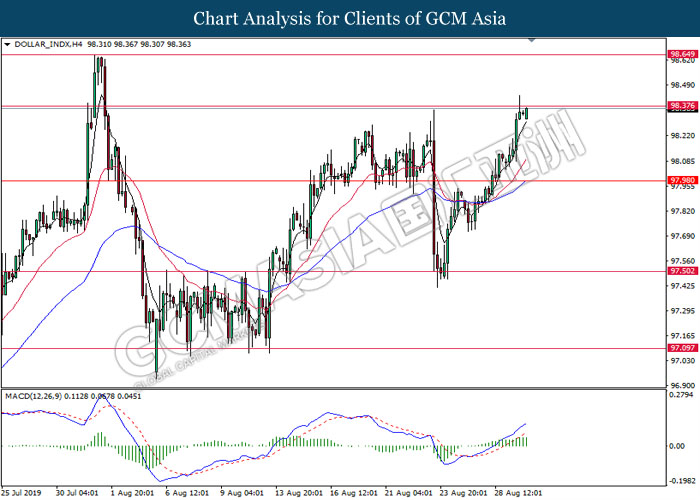Screen dimensions: 700x500
Task: Click the 97.980 price level tag
Action: click(x=681, y=181)
